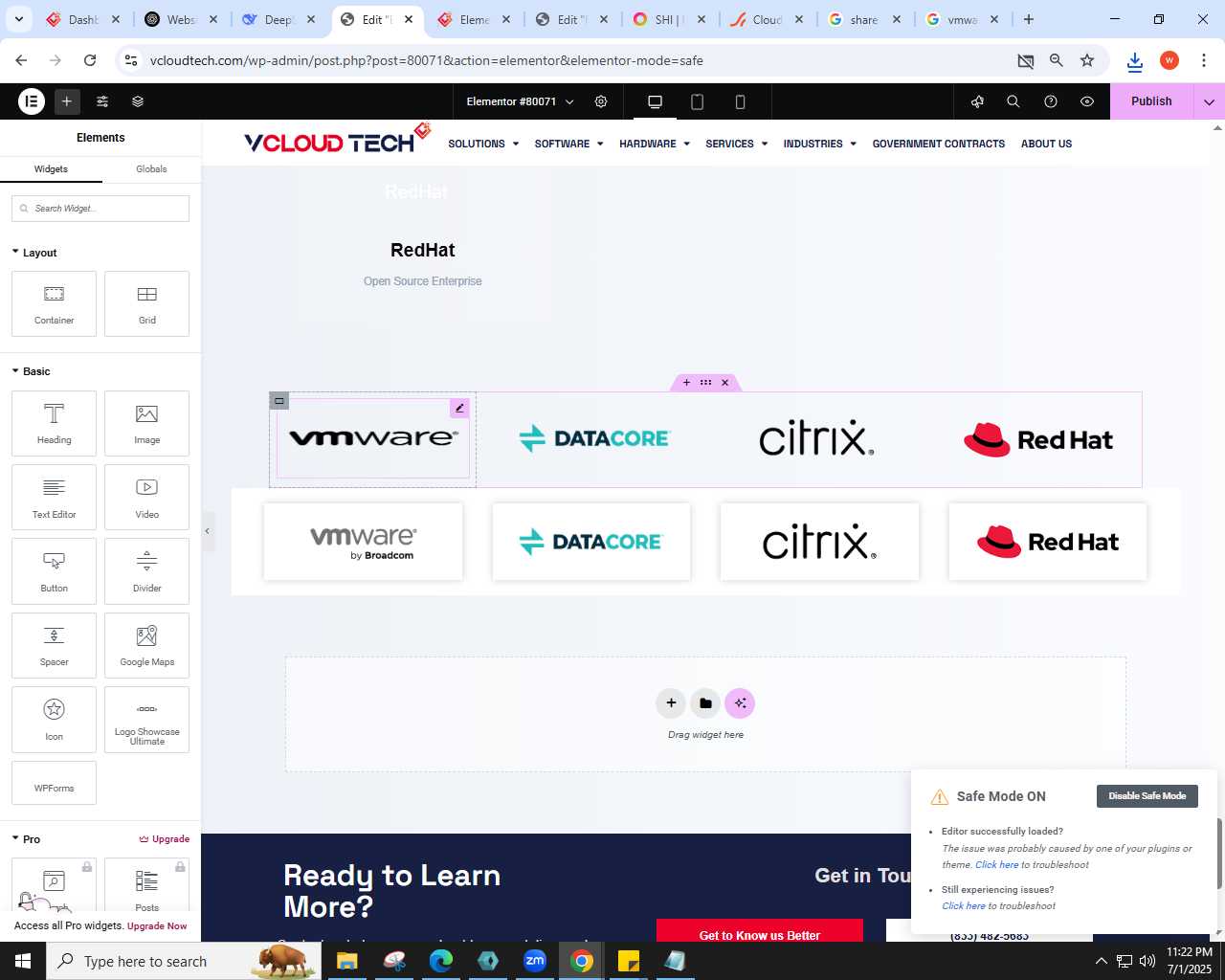The image size is (1225, 980).
Task: Collapse the widgets panel arrow
Action: click(x=208, y=531)
